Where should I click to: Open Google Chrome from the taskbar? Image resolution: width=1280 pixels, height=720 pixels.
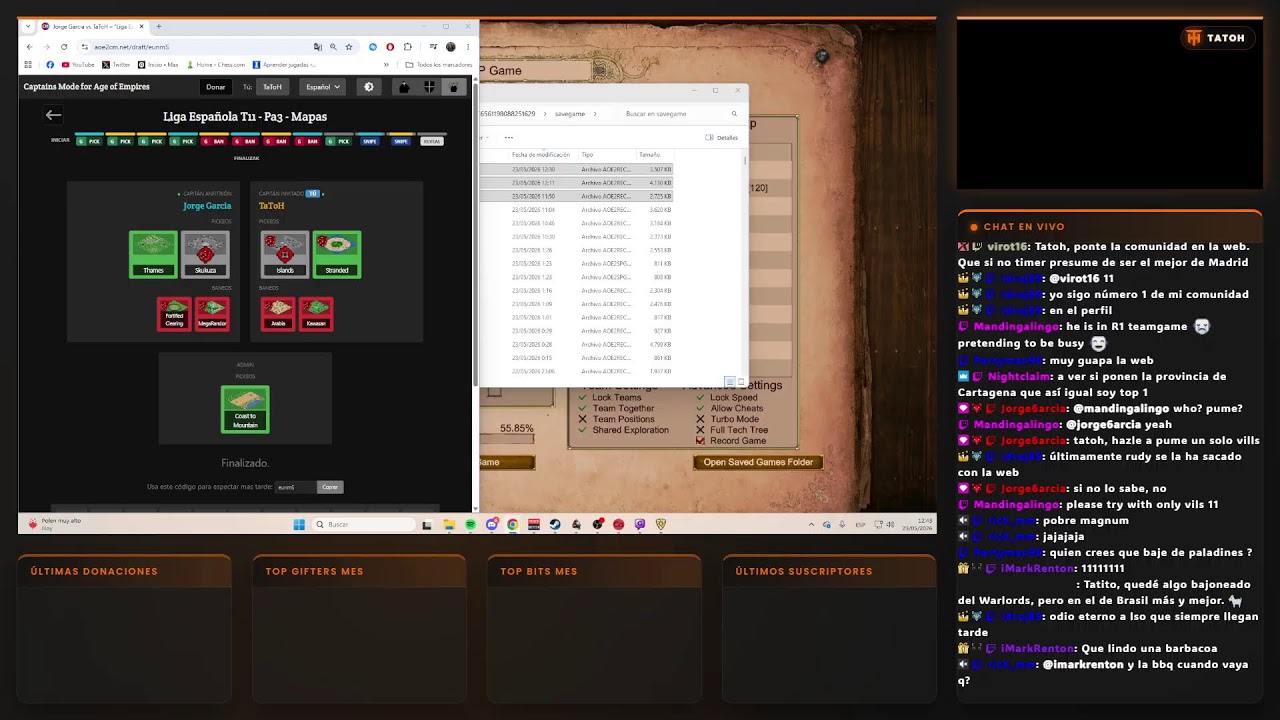[513, 524]
